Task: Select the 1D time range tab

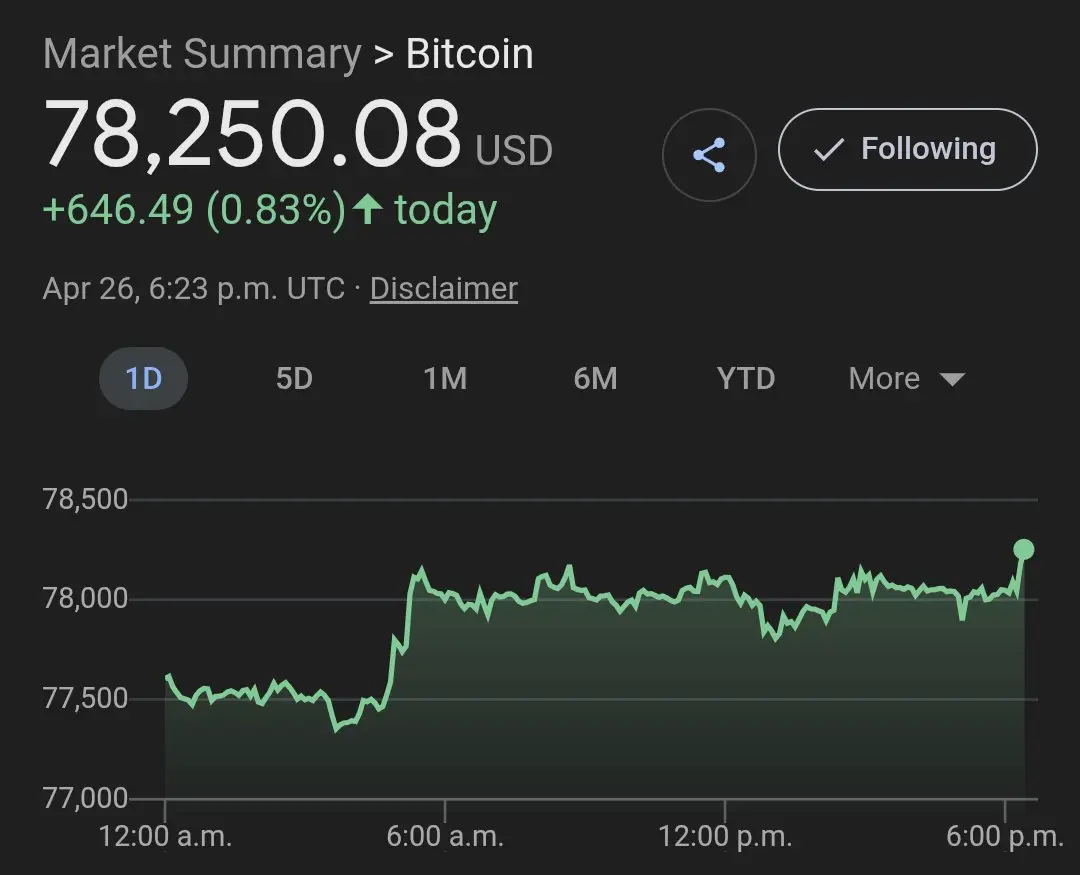Action: [143, 379]
